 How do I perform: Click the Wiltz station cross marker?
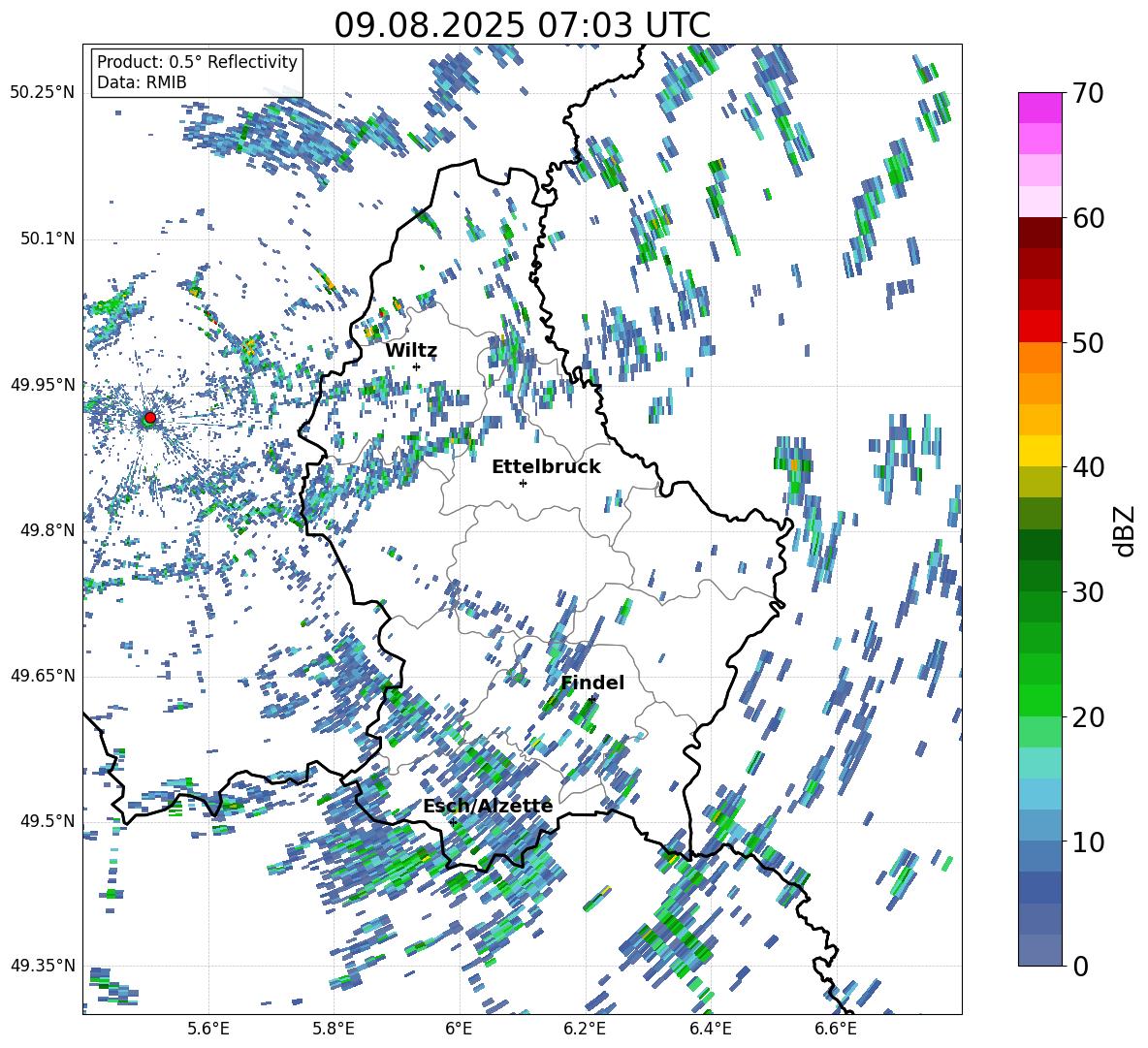click(x=416, y=366)
